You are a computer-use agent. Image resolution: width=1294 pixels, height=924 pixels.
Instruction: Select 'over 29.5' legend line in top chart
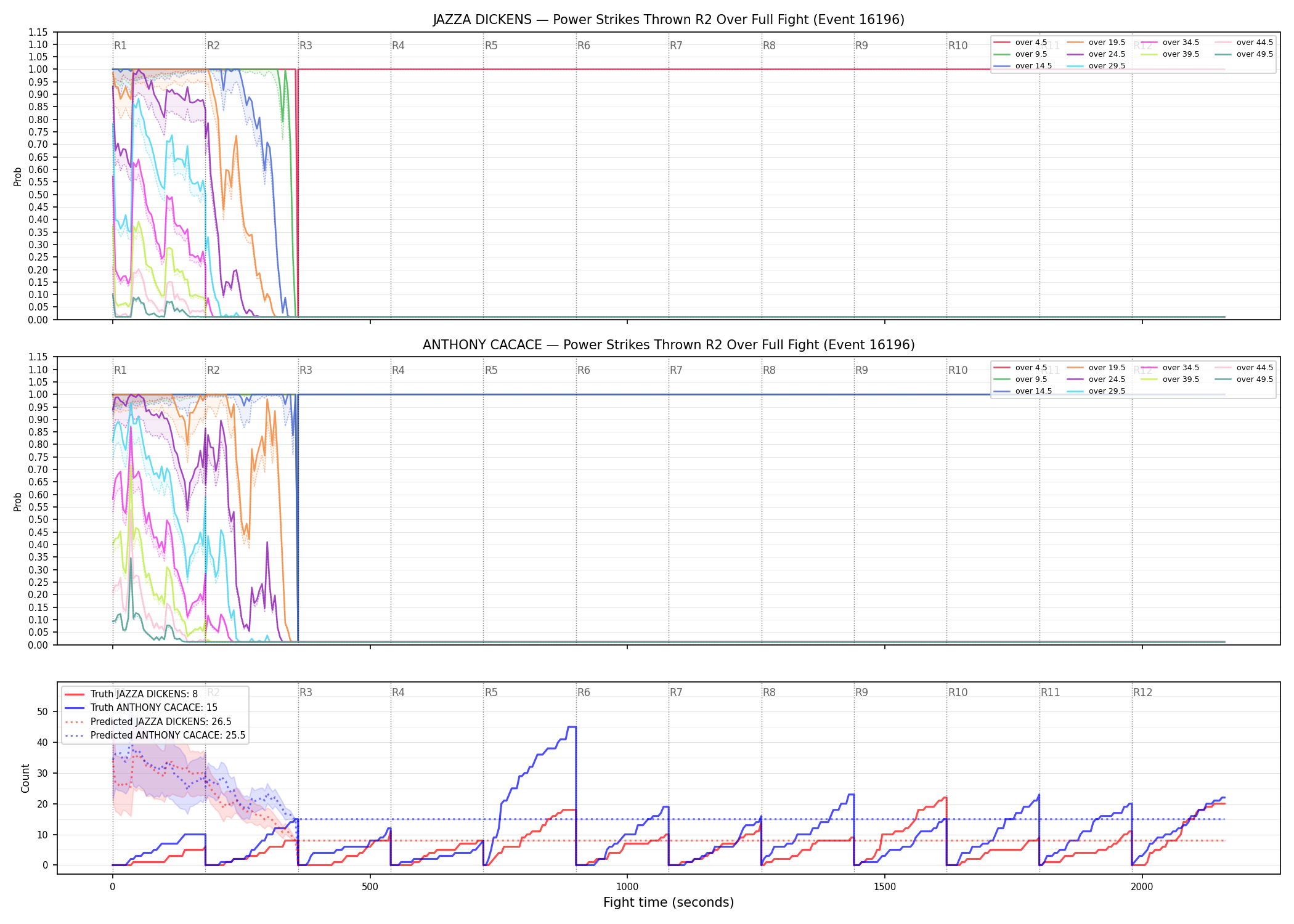[x=1096, y=66]
